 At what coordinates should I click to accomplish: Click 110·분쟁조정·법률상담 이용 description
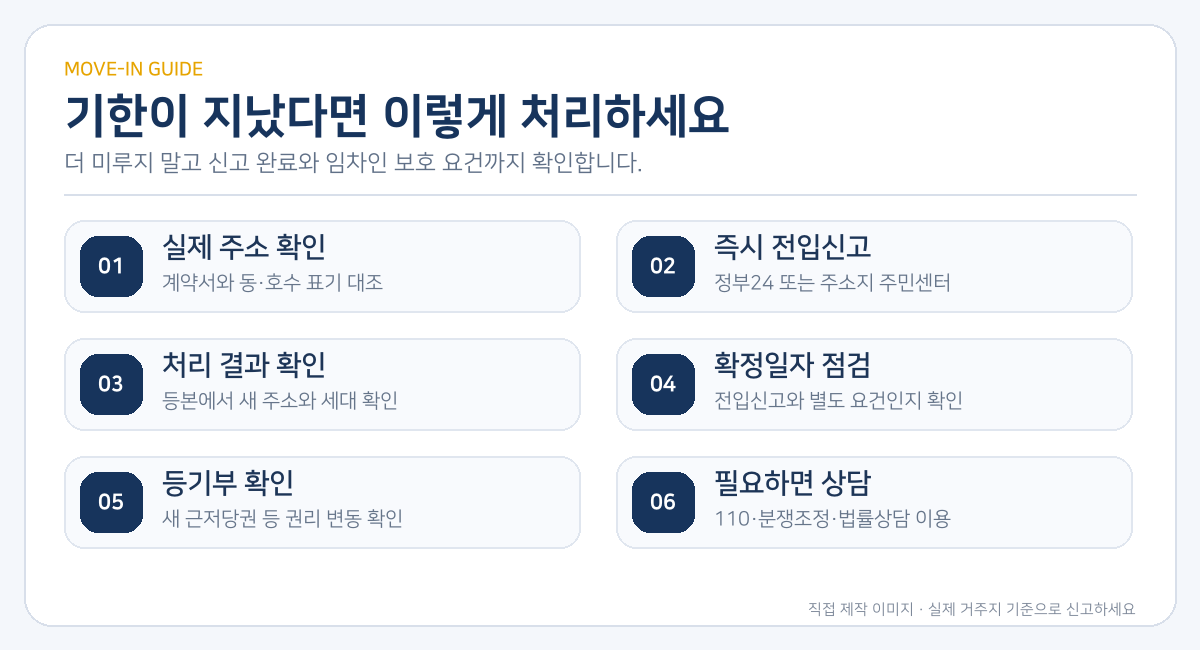(832, 519)
